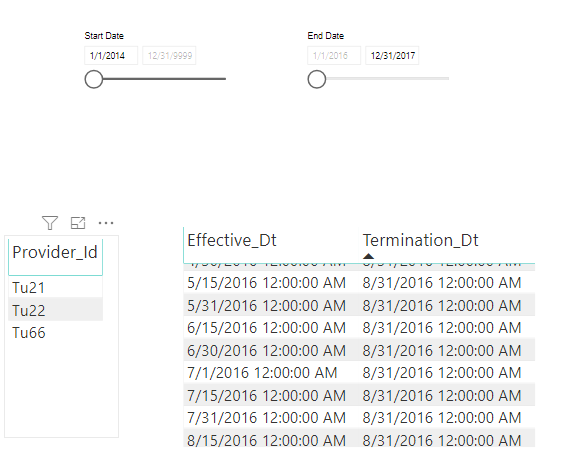Click the End Date slider track
The width and height of the screenshot is (567, 472).
(387, 78)
